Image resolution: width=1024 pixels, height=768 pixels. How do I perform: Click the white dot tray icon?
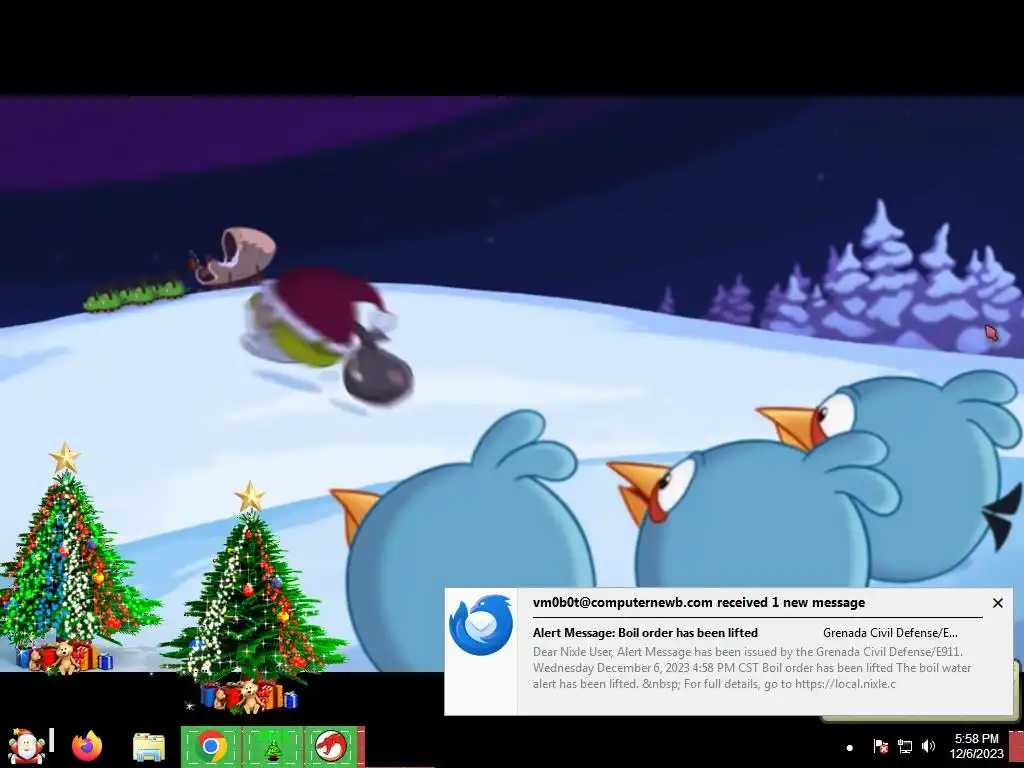point(850,747)
